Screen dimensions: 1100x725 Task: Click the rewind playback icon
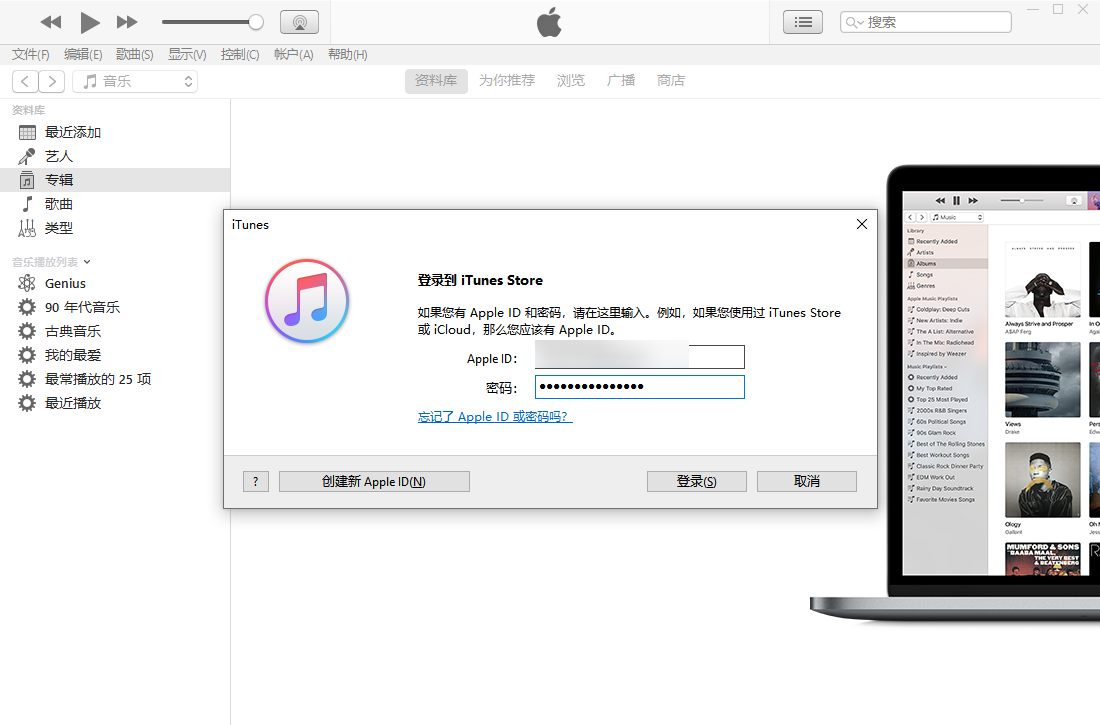tap(51, 21)
